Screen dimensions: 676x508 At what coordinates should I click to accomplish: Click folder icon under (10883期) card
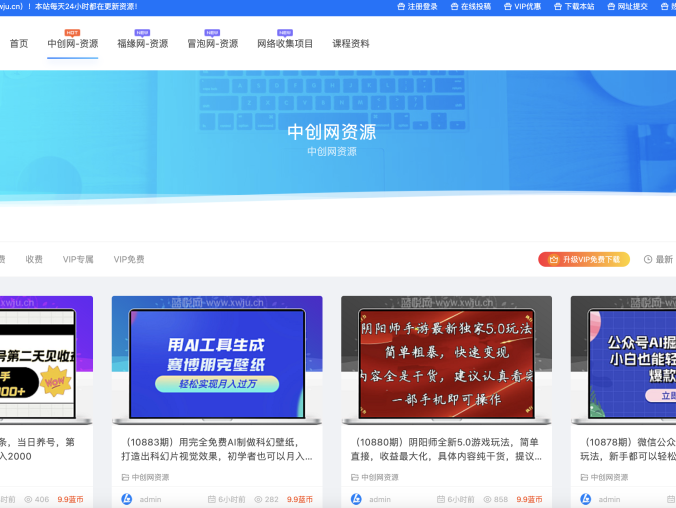click(x=125, y=477)
